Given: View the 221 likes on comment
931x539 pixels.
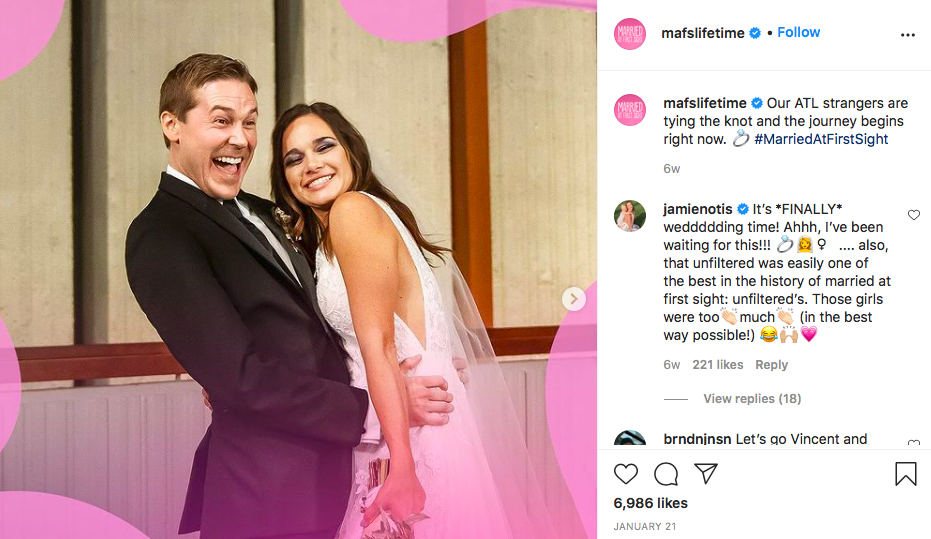Looking at the screenshot, I should tap(718, 364).
